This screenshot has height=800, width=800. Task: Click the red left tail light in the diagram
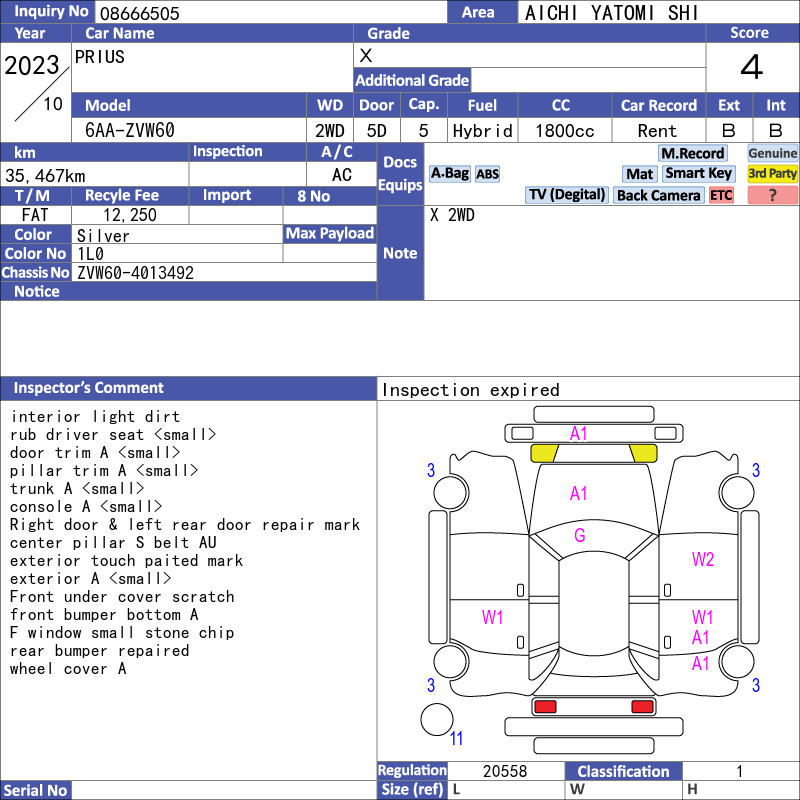coord(545,707)
